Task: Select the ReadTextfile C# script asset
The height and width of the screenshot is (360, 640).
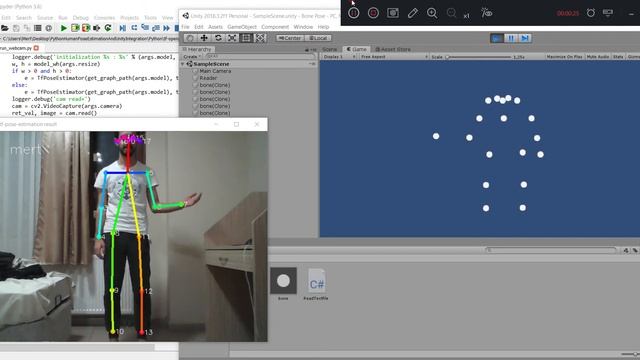Action: tap(316, 281)
